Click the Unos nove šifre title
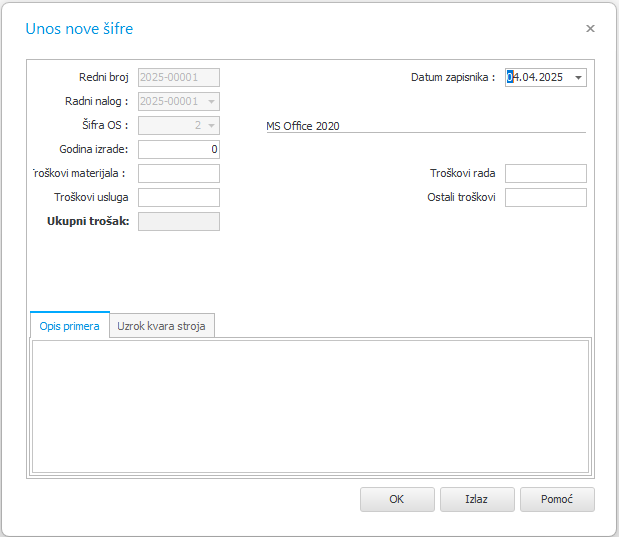The height and width of the screenshot is (537, 619). (79, 29)
